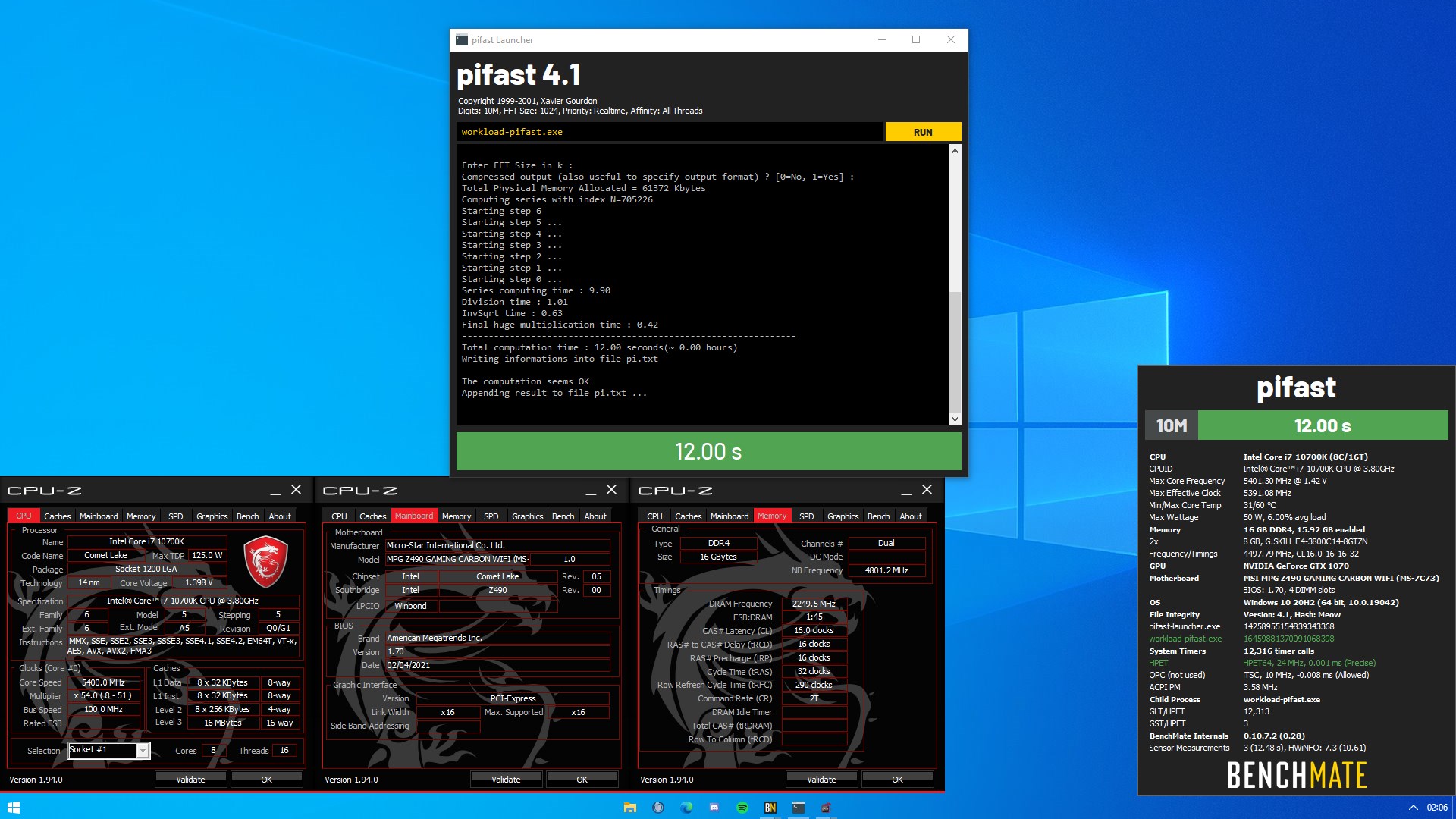The image size is (1456, 819).
Task: Select the CPU tab in first CPU-Z window
Action: tap(24, 516)
